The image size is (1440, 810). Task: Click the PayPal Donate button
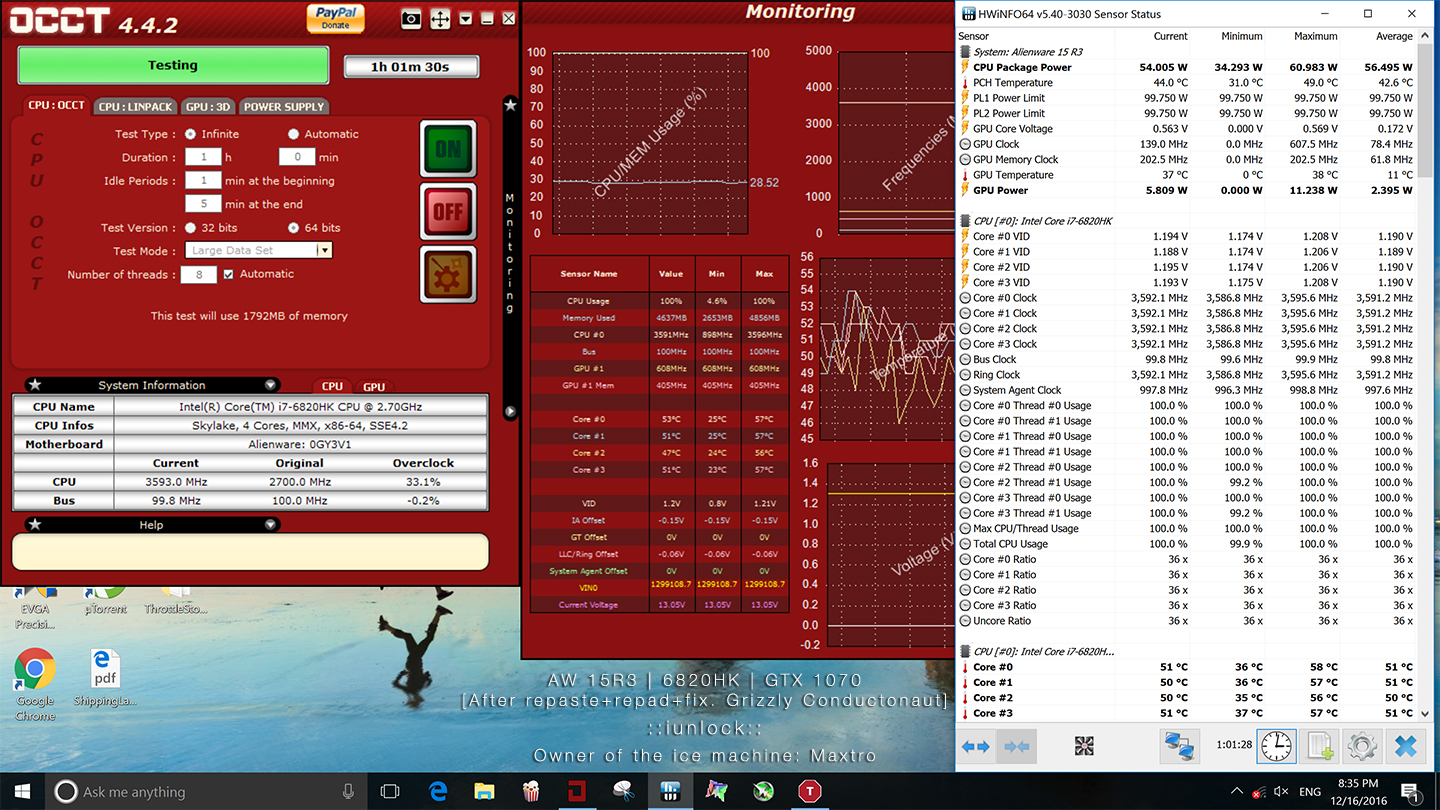pyautogui.click(x=336, y=18)
